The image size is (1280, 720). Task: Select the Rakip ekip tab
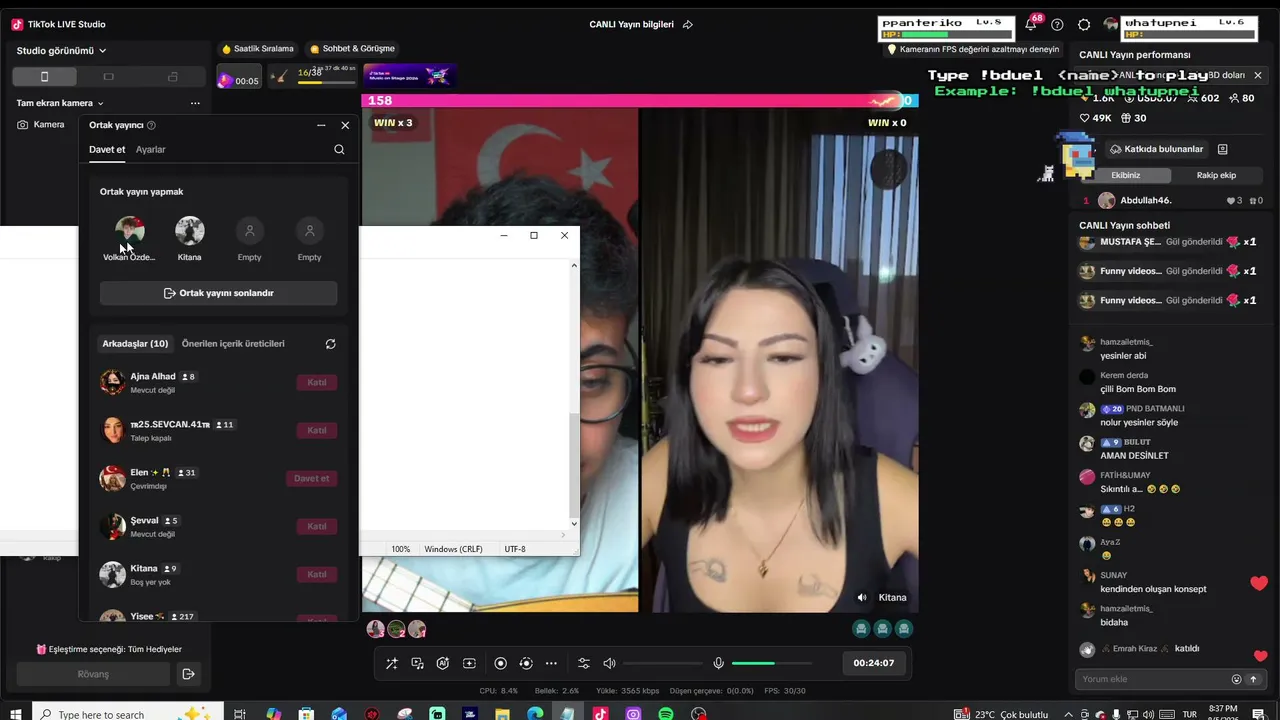pyautogui.click(x=1216, y=175)
